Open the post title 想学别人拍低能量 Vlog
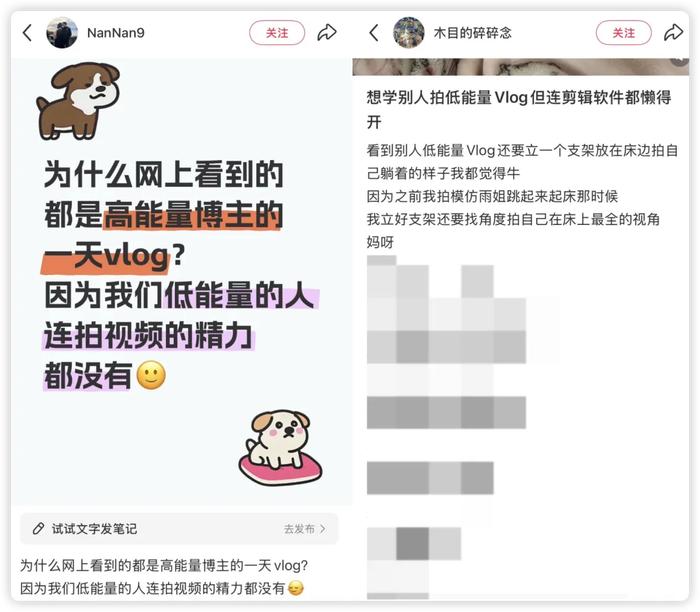Image resolution: width=700 pixels, height=612 pixels. [x=518, y=109]
